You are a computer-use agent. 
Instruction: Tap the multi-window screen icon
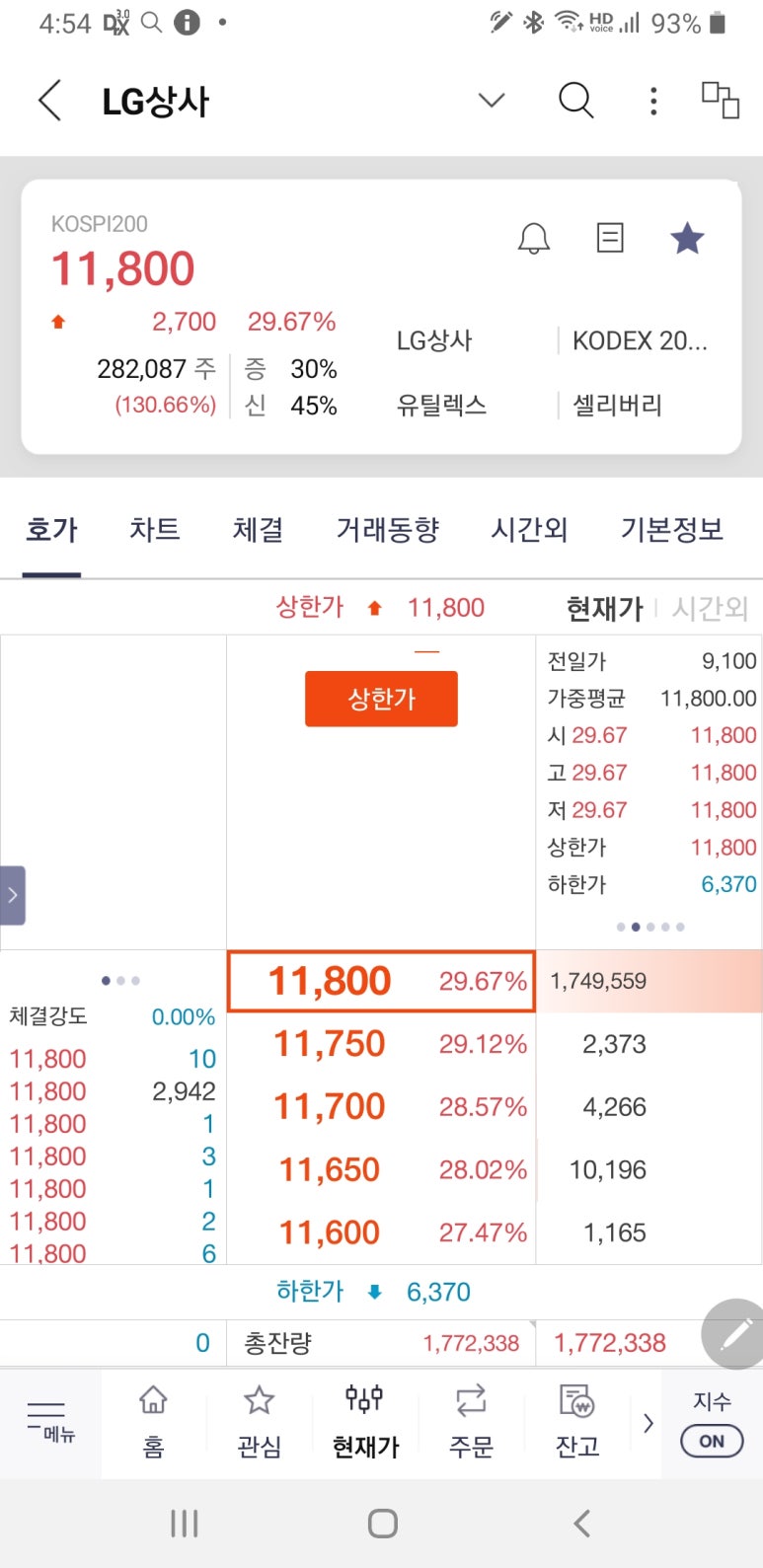click(x=721, y=101)
